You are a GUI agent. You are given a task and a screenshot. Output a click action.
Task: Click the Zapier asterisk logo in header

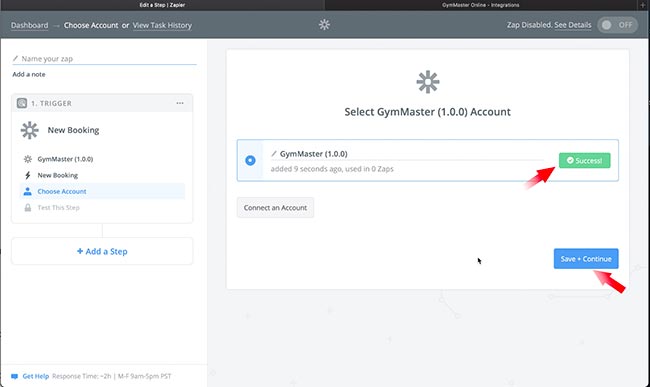(x=324, y=25)
